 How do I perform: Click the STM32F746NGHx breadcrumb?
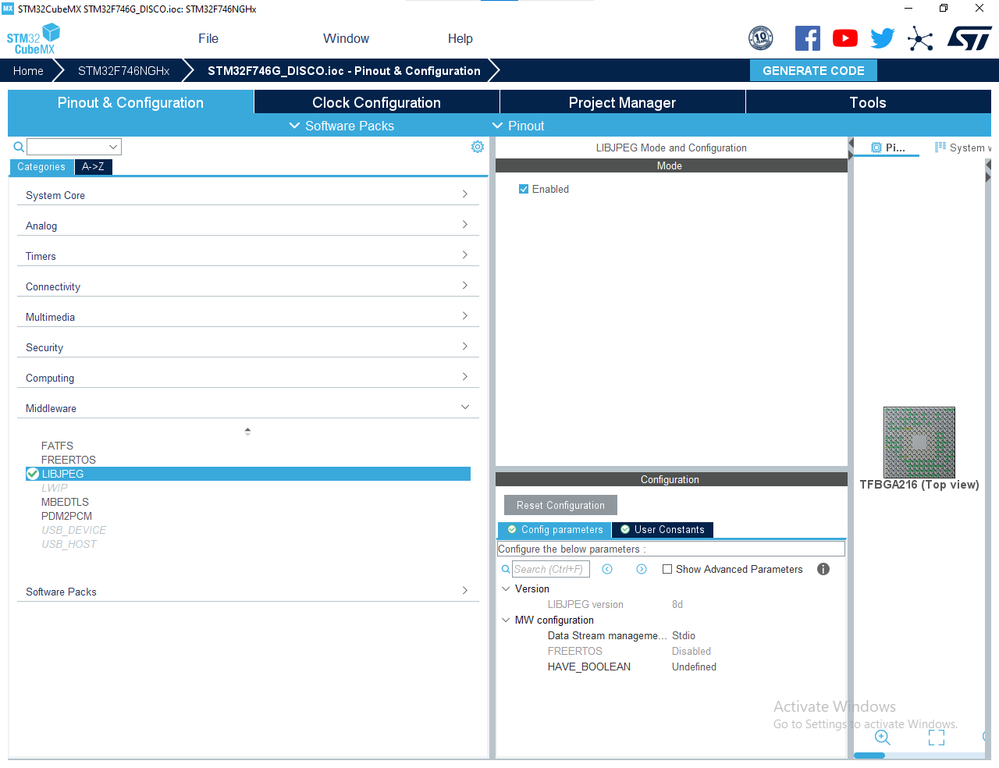point(124,71)
